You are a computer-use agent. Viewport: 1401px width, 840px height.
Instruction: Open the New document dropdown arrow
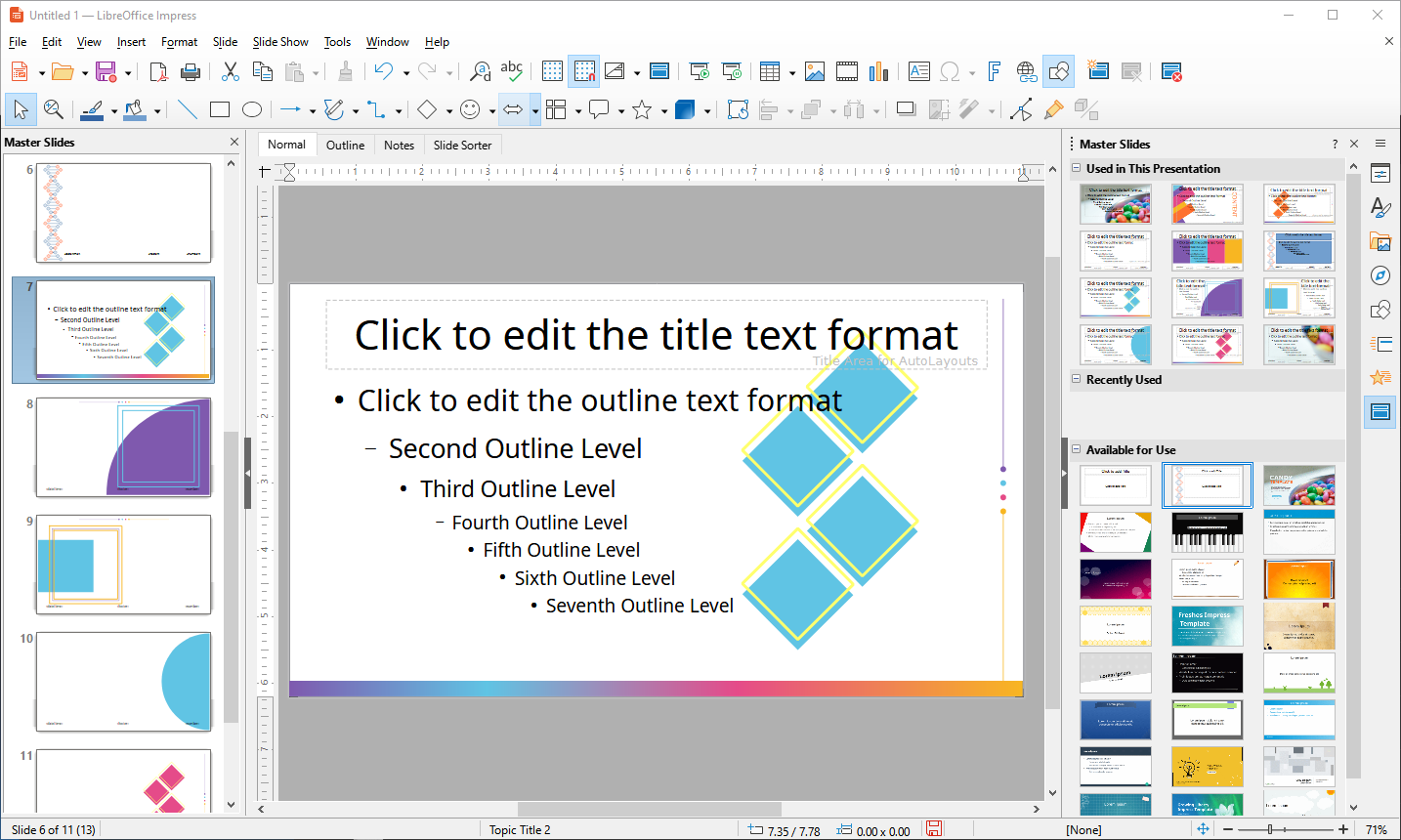pos(41,72)
